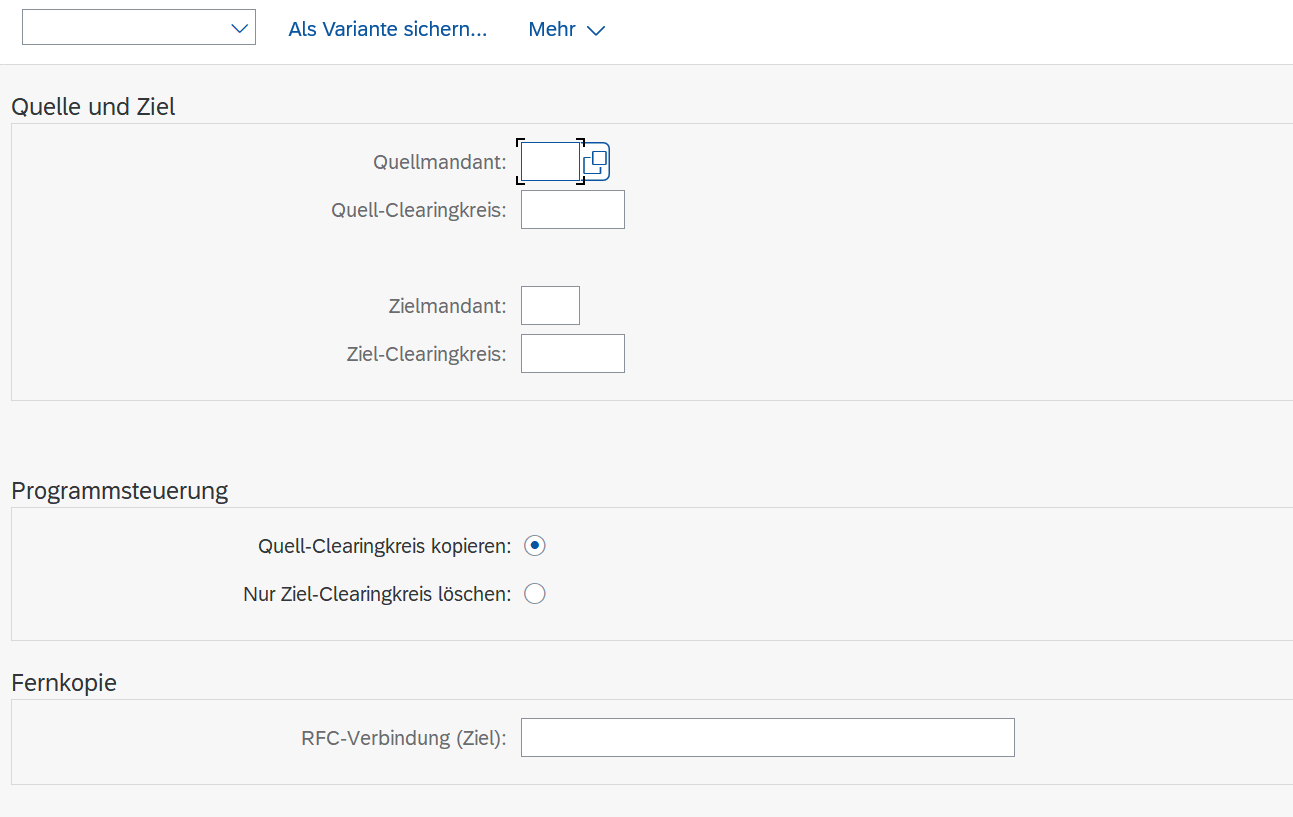Select Quell-Clearingkreis kopieren radio button
1293x817 pixels.
(535, 546)
